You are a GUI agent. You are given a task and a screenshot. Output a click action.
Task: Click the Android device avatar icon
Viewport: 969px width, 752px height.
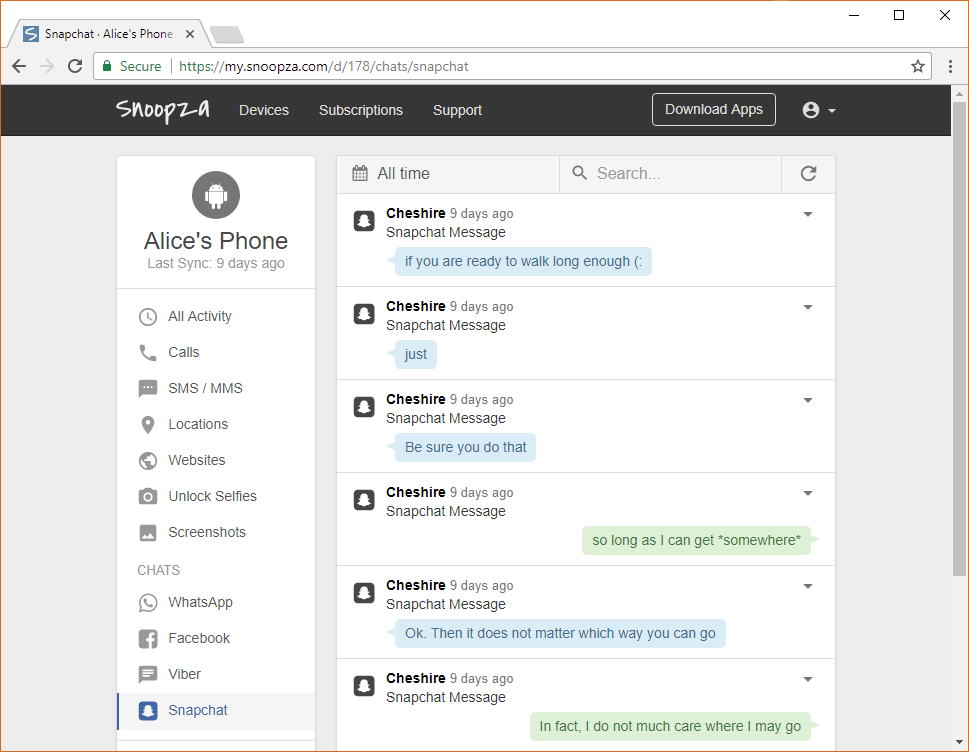click(216, 195)
